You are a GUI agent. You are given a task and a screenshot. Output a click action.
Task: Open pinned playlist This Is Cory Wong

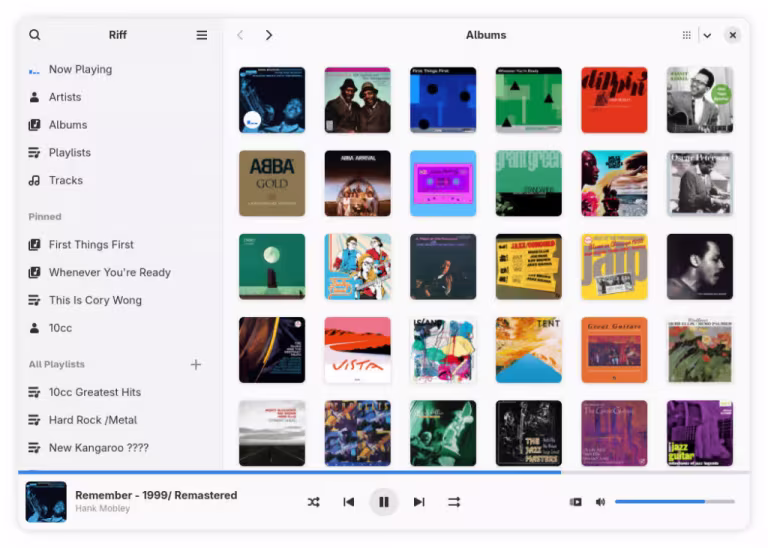point(120,300)
